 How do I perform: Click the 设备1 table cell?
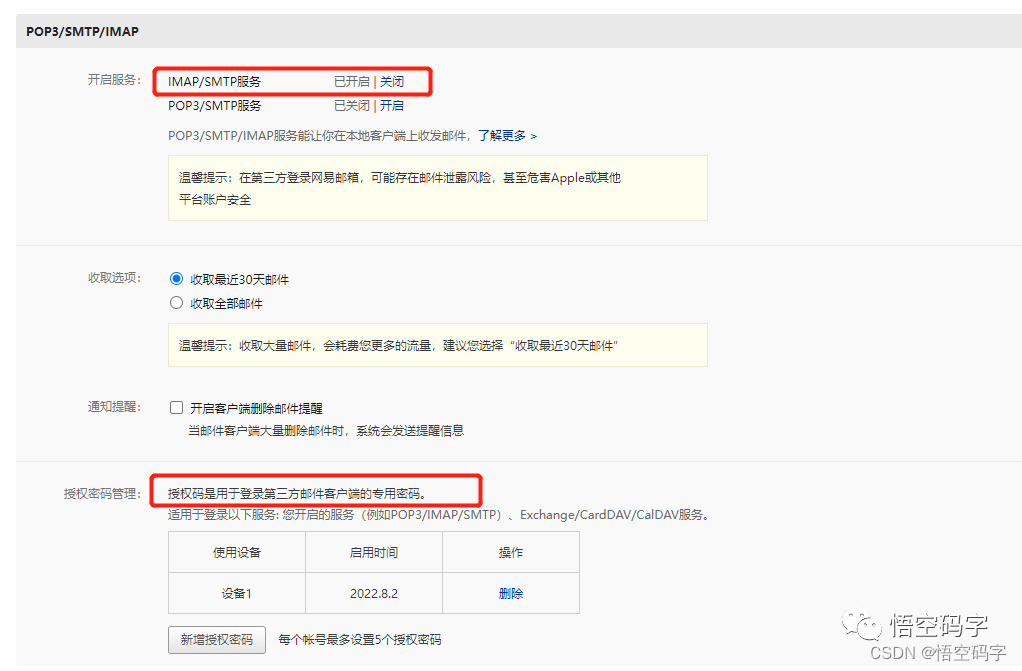[x=237, y=593]
